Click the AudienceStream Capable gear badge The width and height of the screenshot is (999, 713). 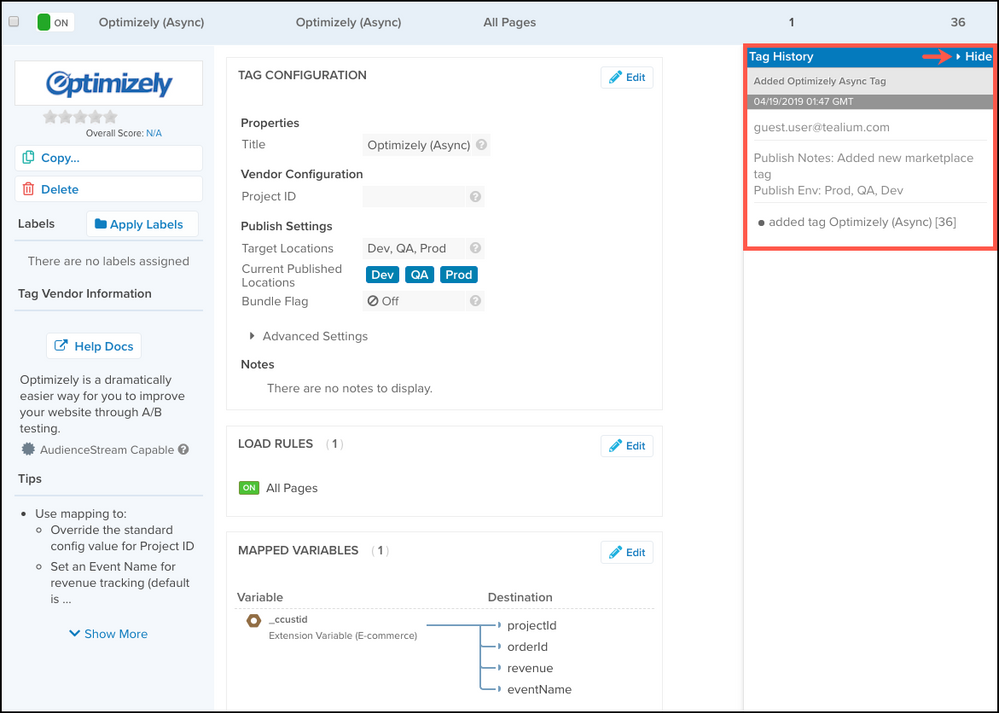click(x=29, y=450)
